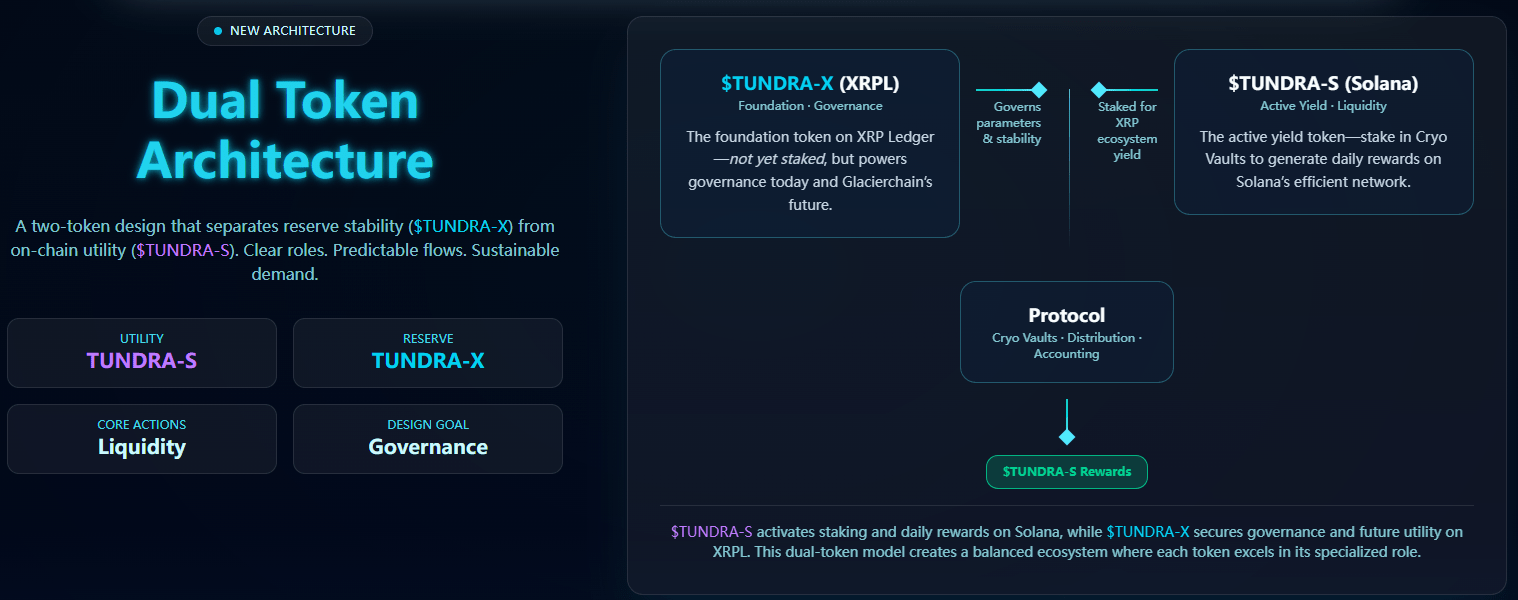Open the $TUNDRA-X (XRPL) diagram card
Viewport: 1518px width, 600px height.
810,143
